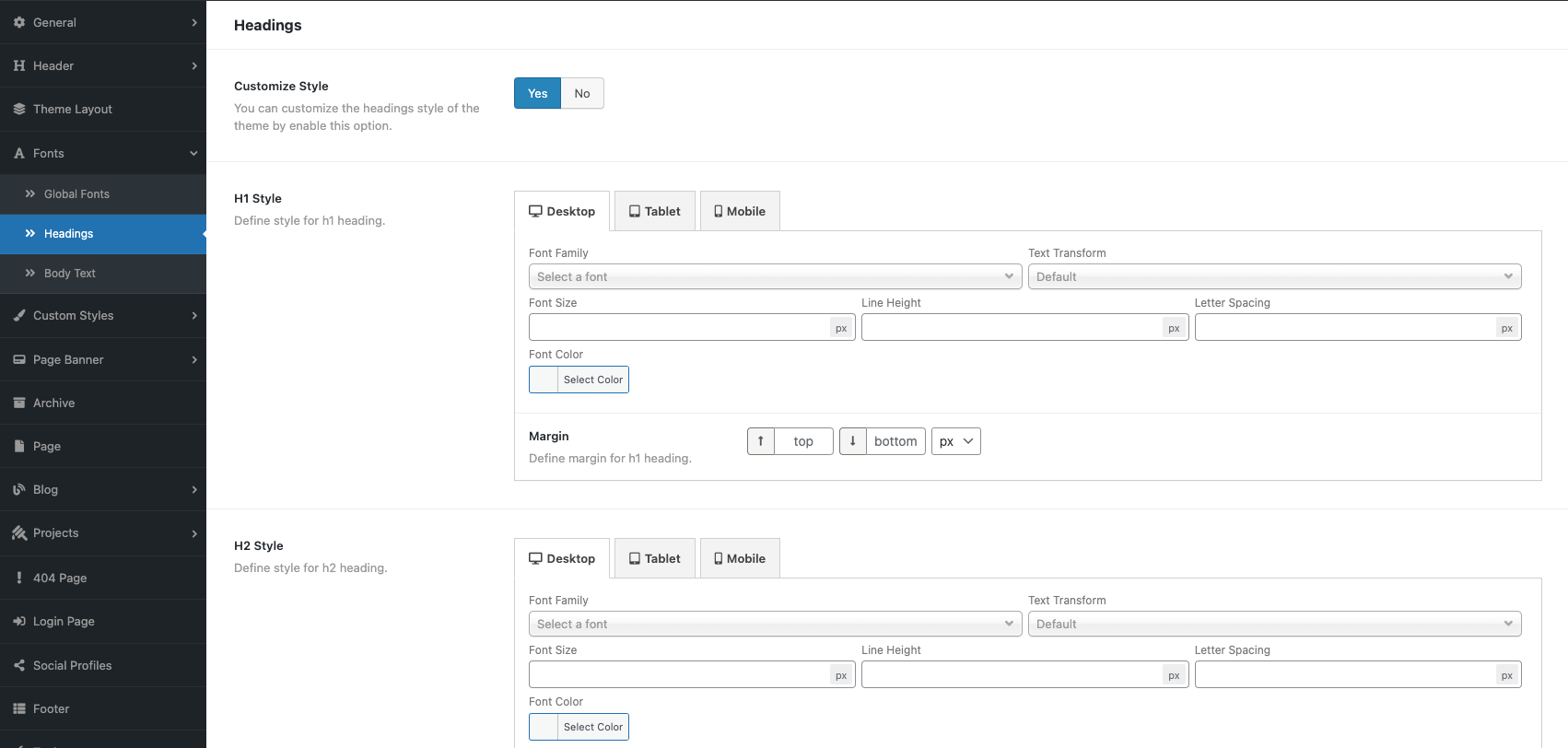This screenshot has width=1568, height=748.
Task: Open the Login Page menu item
Action: 103,621
